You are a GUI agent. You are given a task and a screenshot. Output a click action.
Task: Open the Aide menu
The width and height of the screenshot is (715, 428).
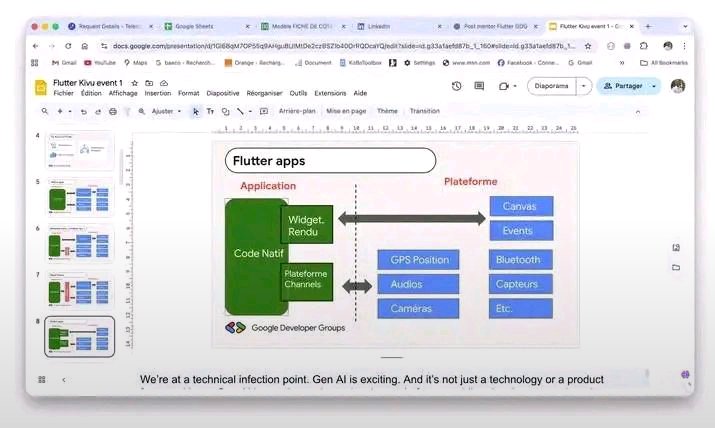360,93
